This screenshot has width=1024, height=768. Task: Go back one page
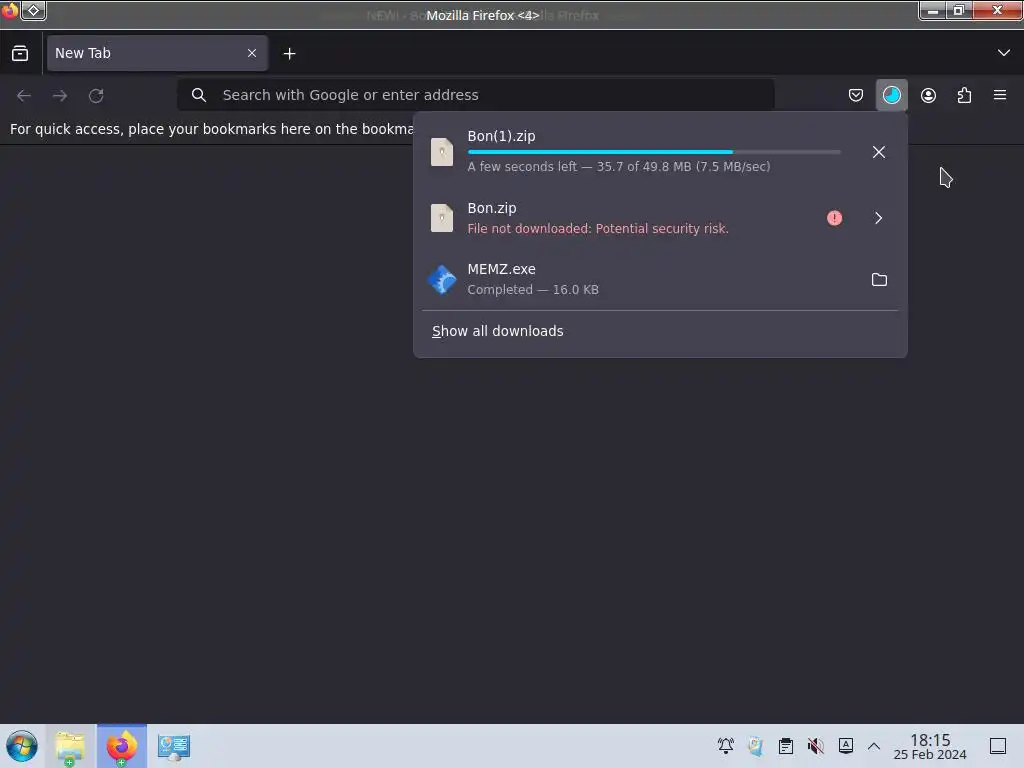(x=24, y=95)
